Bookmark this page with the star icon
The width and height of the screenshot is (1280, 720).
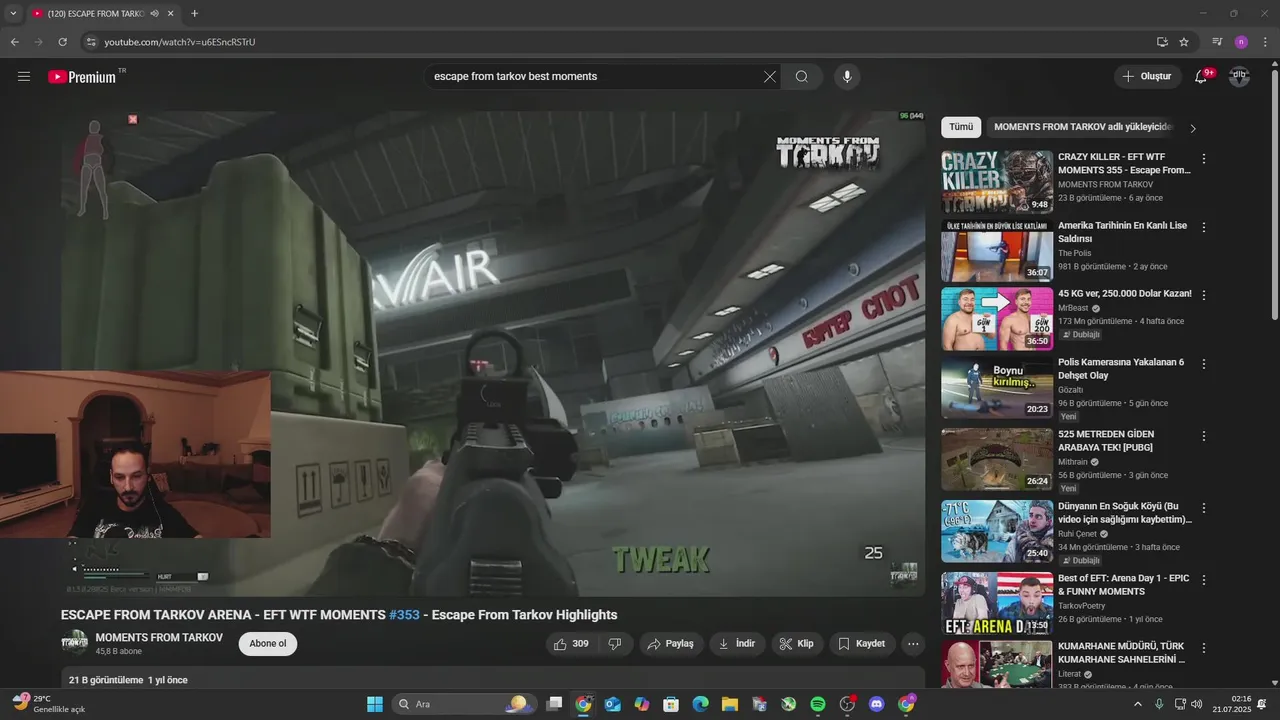tap(1184, 42)
